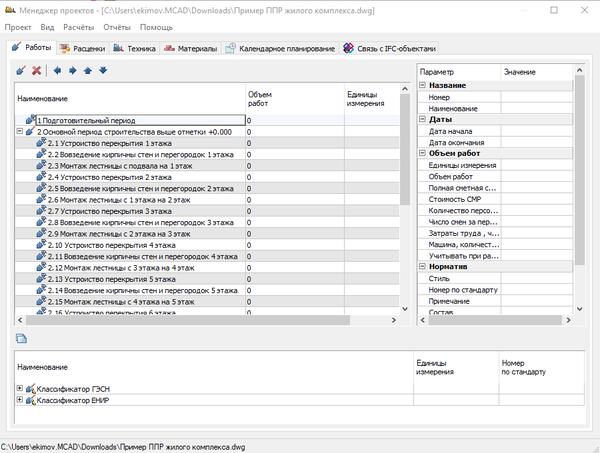The image size is (600, 453).
Task: Switch to the Расценки tab
Action: point(83,49)
